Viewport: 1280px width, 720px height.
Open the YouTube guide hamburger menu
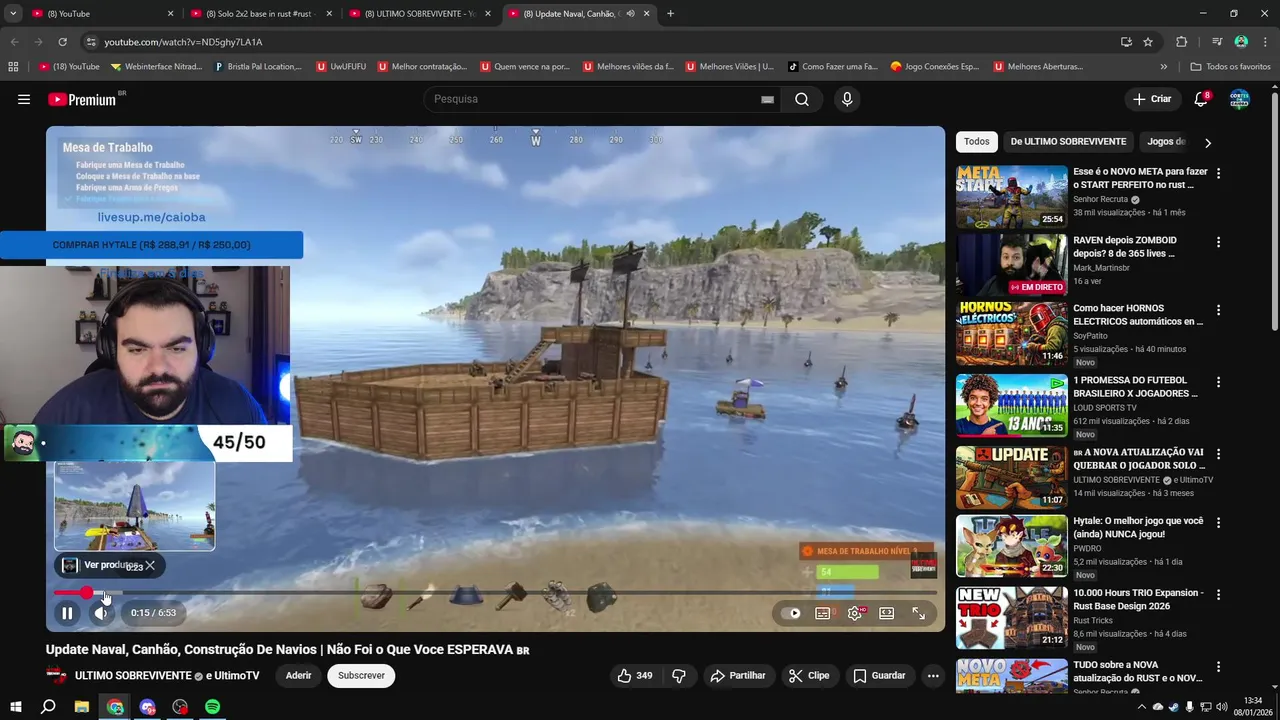click(x=24, y=99)
